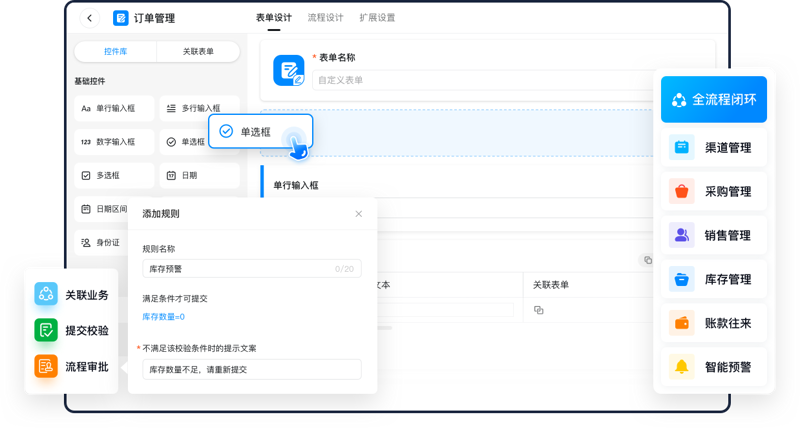
Task: Add the 多行输入框 control
Action: point(199,108)
